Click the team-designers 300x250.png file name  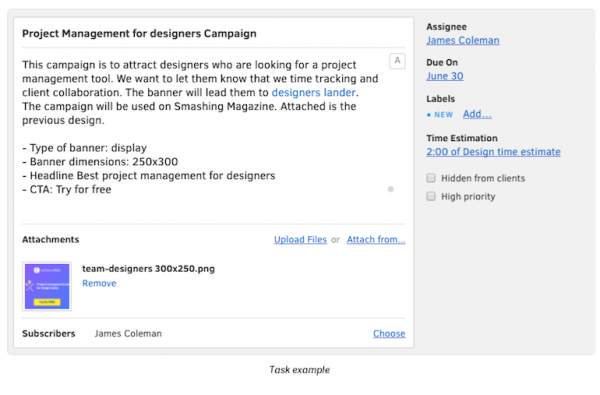tap(148, 269)
